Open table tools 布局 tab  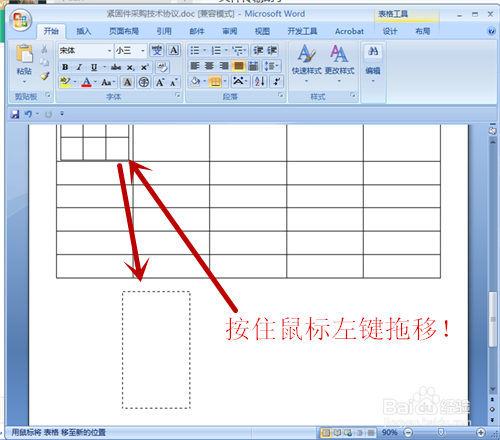(423, 31)
